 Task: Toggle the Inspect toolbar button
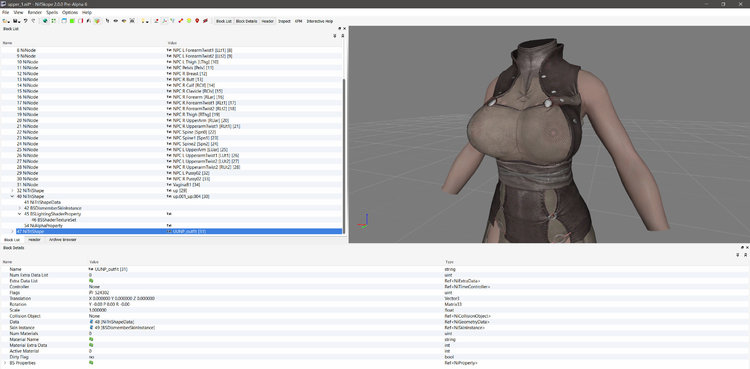tap(284, 21)
